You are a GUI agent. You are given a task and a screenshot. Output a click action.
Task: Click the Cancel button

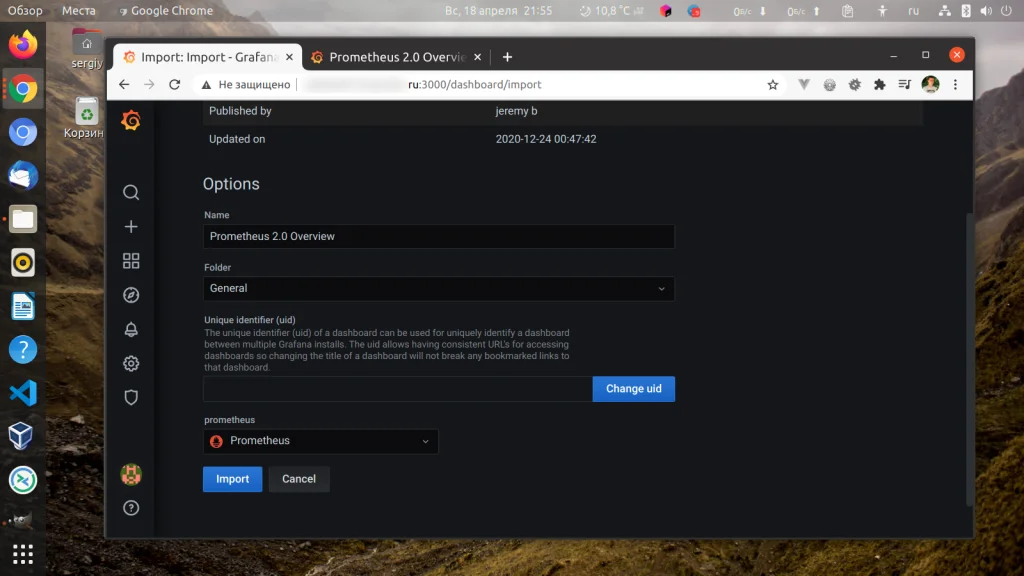pyautogui.click(x=299, y=479)
